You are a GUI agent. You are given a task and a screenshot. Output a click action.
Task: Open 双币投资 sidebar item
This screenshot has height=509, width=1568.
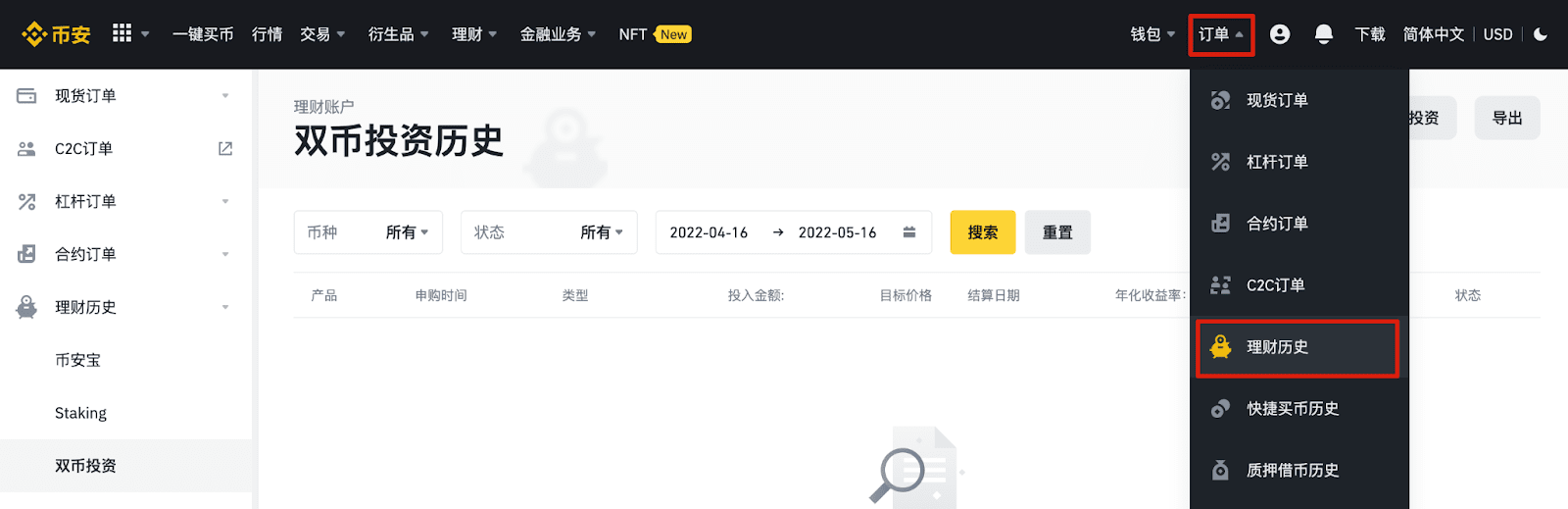[125, 466]
